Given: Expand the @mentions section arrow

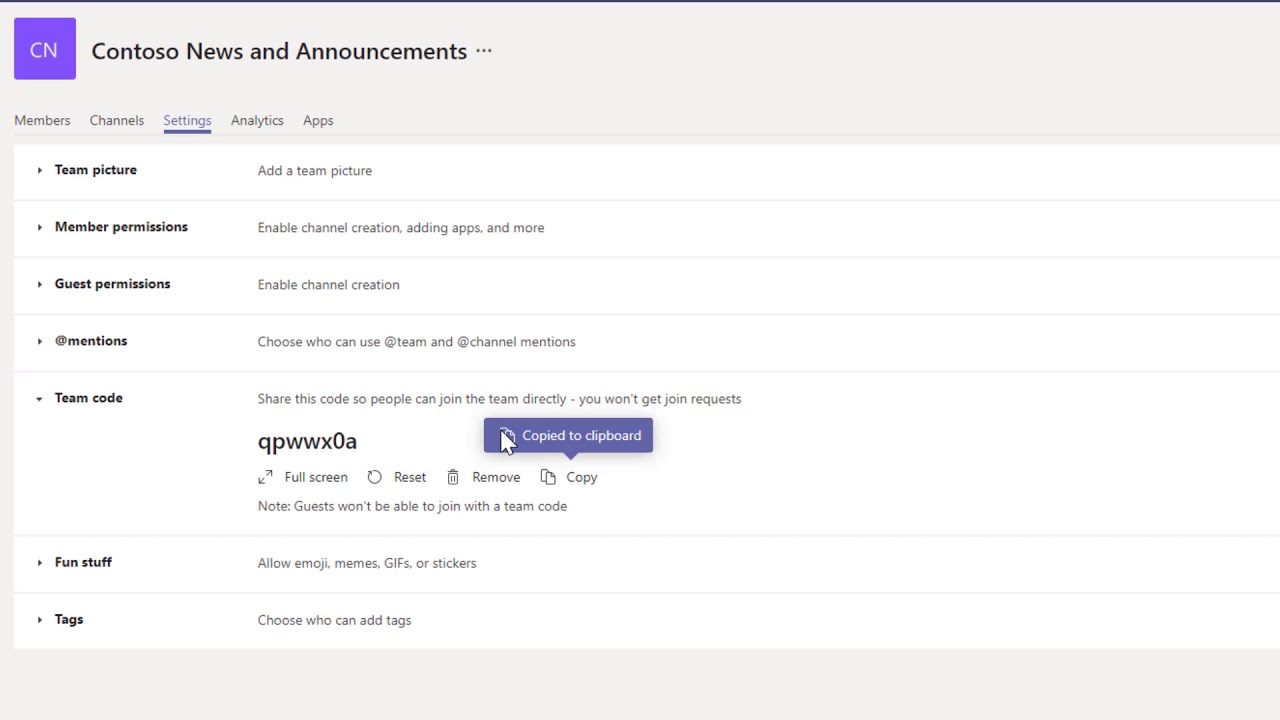Looking at the screenshot, I should [39, 341].
